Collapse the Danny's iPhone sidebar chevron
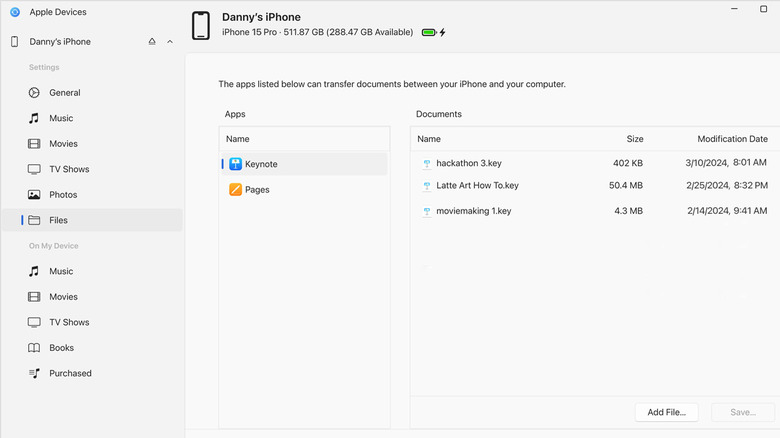 [x=170, y=42]
